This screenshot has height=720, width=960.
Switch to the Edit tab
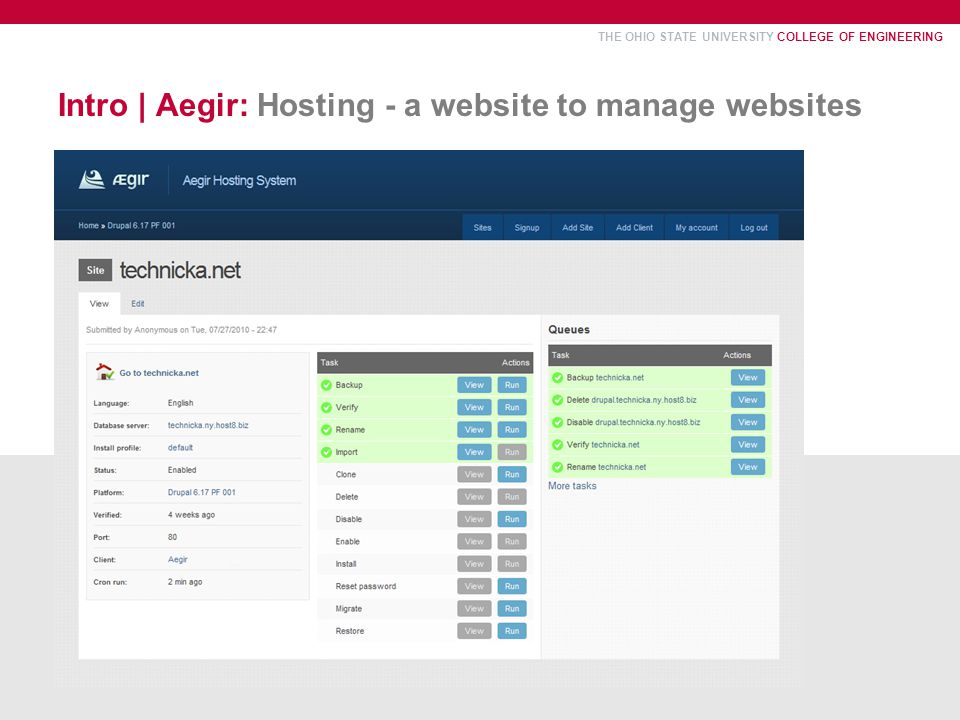click(x=138, y=304)
